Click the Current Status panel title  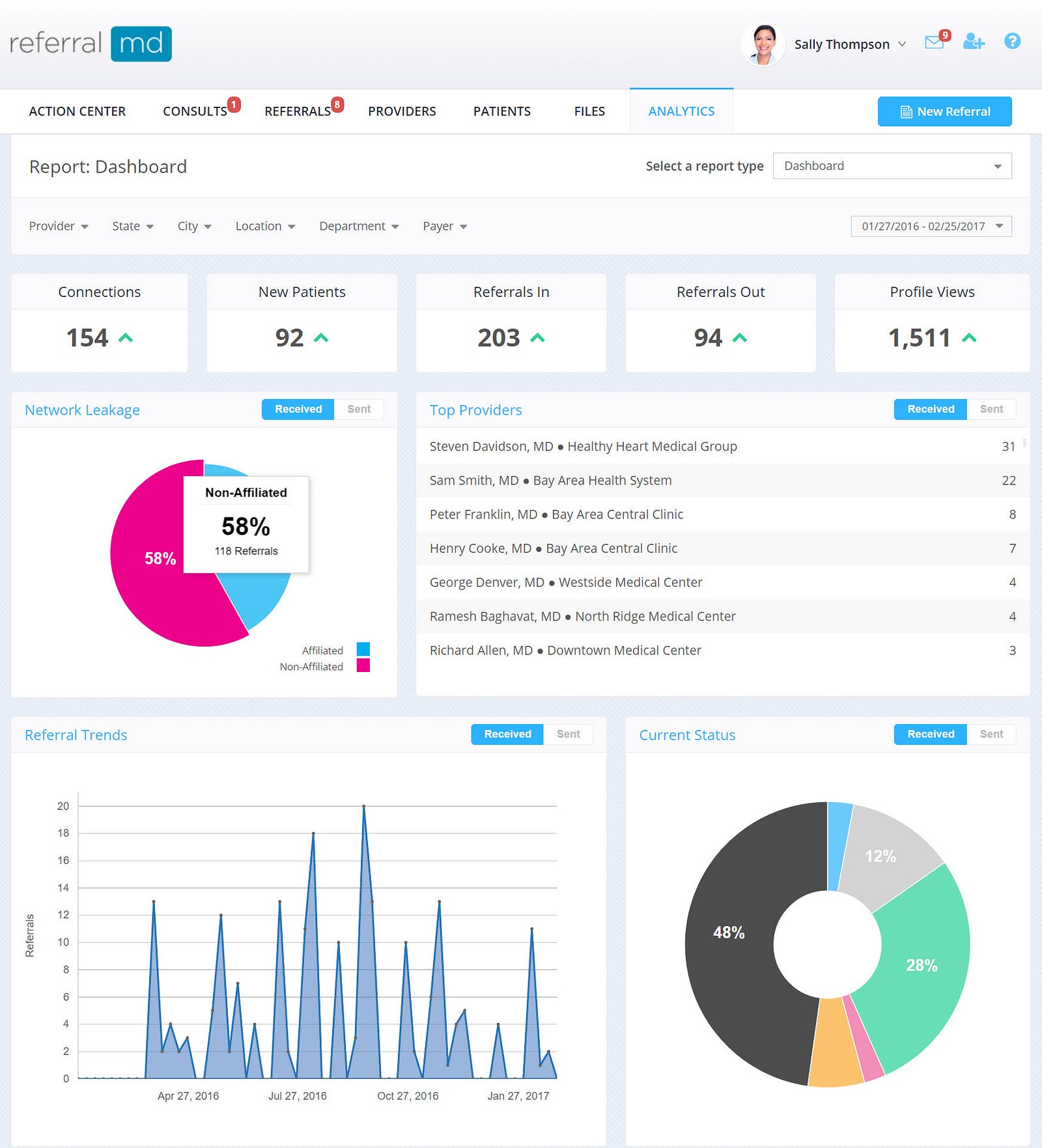click(x=687, y=735)
